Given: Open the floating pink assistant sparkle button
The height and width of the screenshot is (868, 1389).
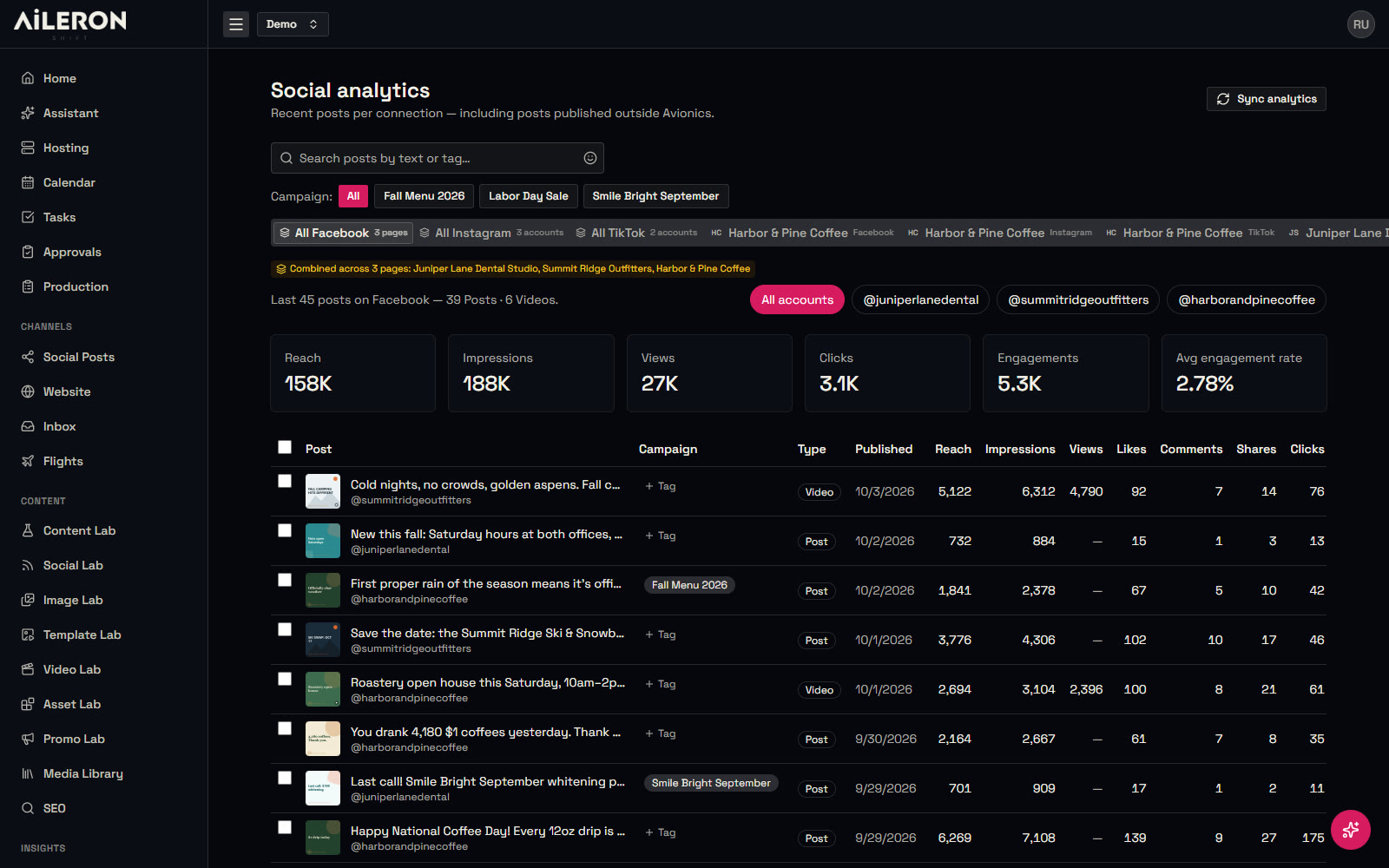Looking at the screenshot, I should (x=1351, y=830).
